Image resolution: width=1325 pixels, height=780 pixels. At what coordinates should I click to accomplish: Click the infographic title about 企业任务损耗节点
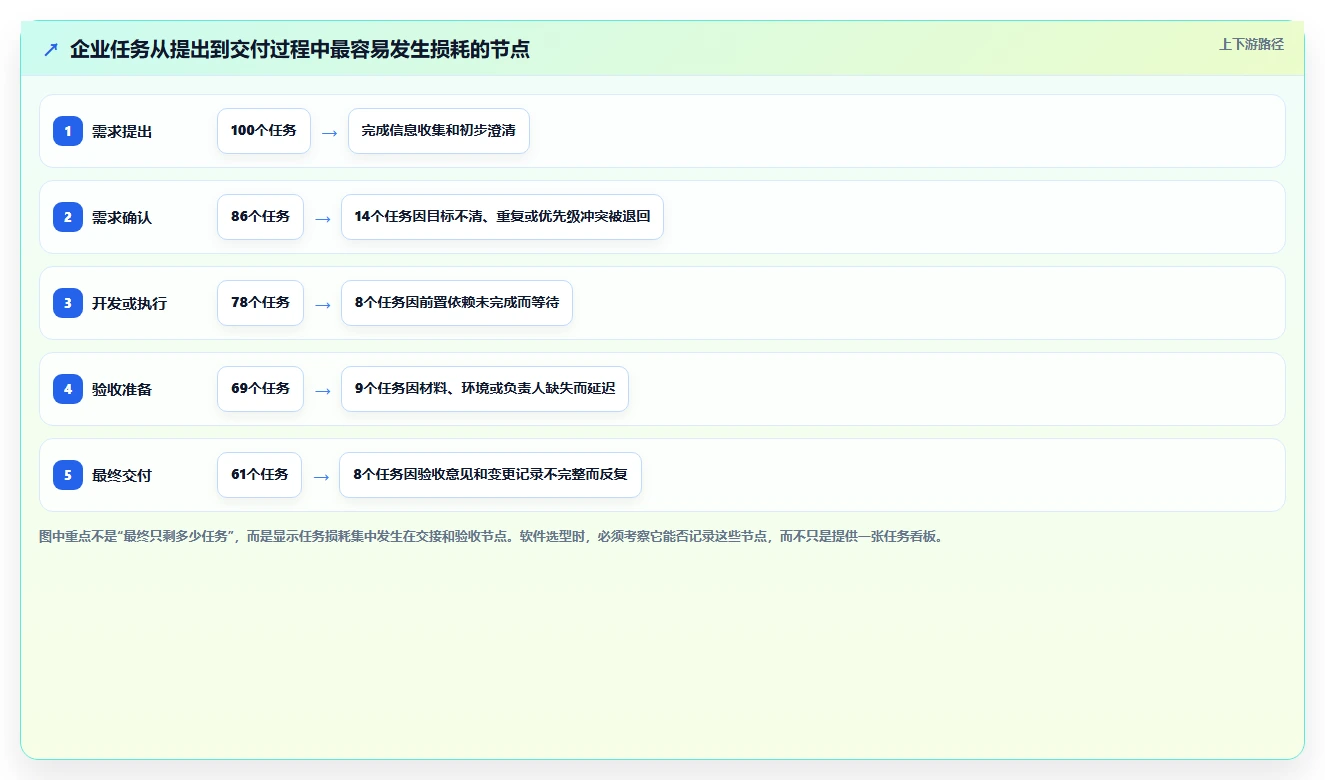300,49
